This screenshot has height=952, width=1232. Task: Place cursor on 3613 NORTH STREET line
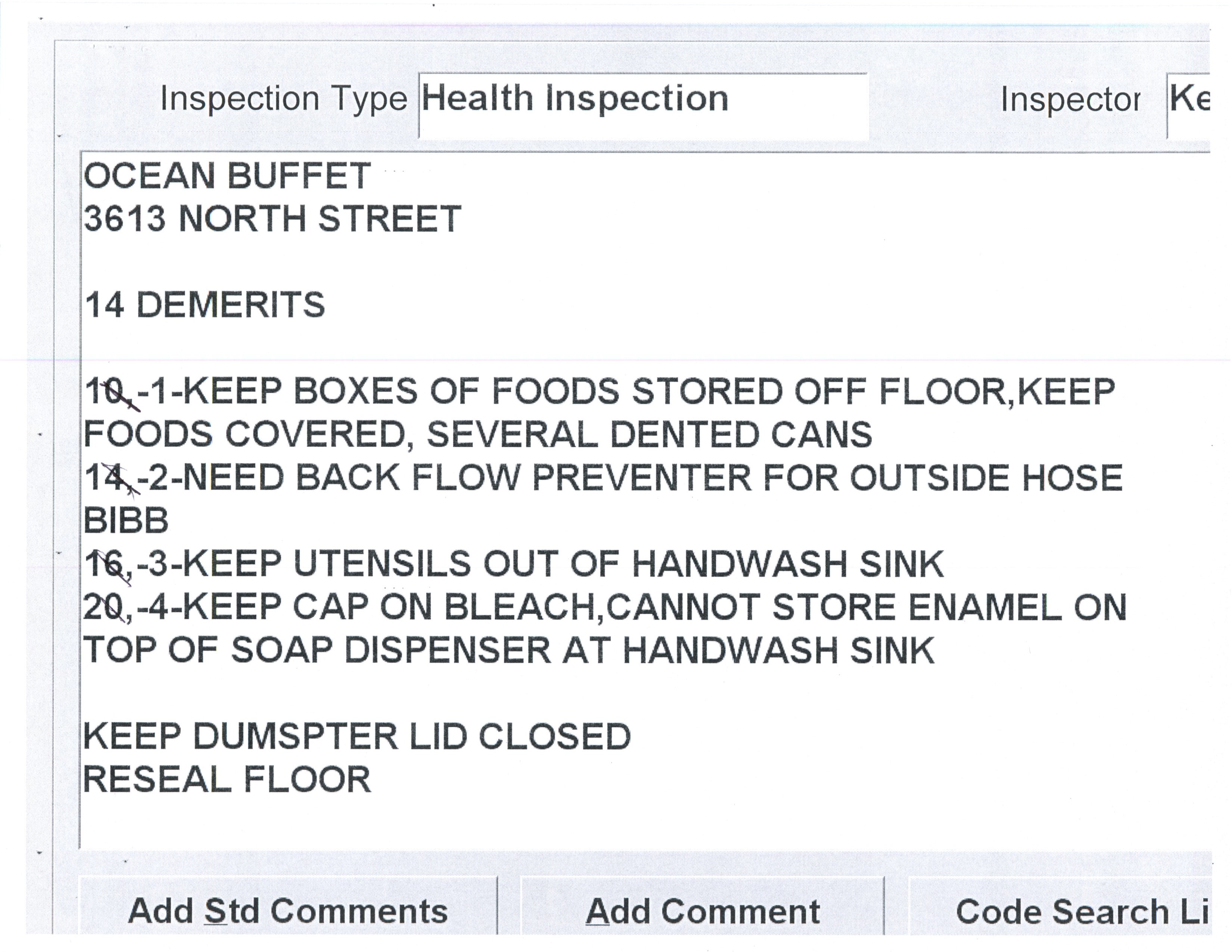pos(273,219)
